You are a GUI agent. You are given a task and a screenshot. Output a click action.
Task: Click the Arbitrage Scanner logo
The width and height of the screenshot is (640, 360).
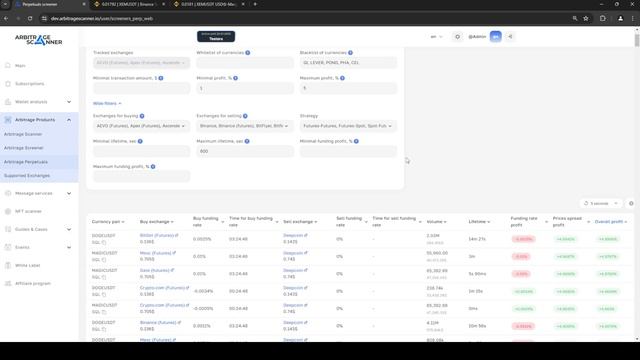38,40
